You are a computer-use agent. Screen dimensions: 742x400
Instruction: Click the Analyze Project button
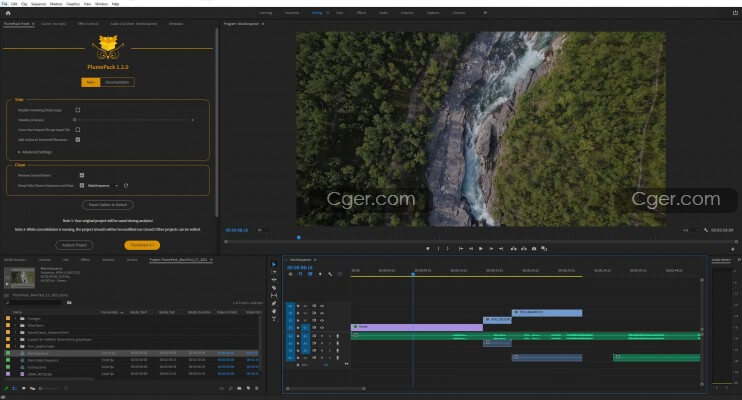click(x=74, y=244)
